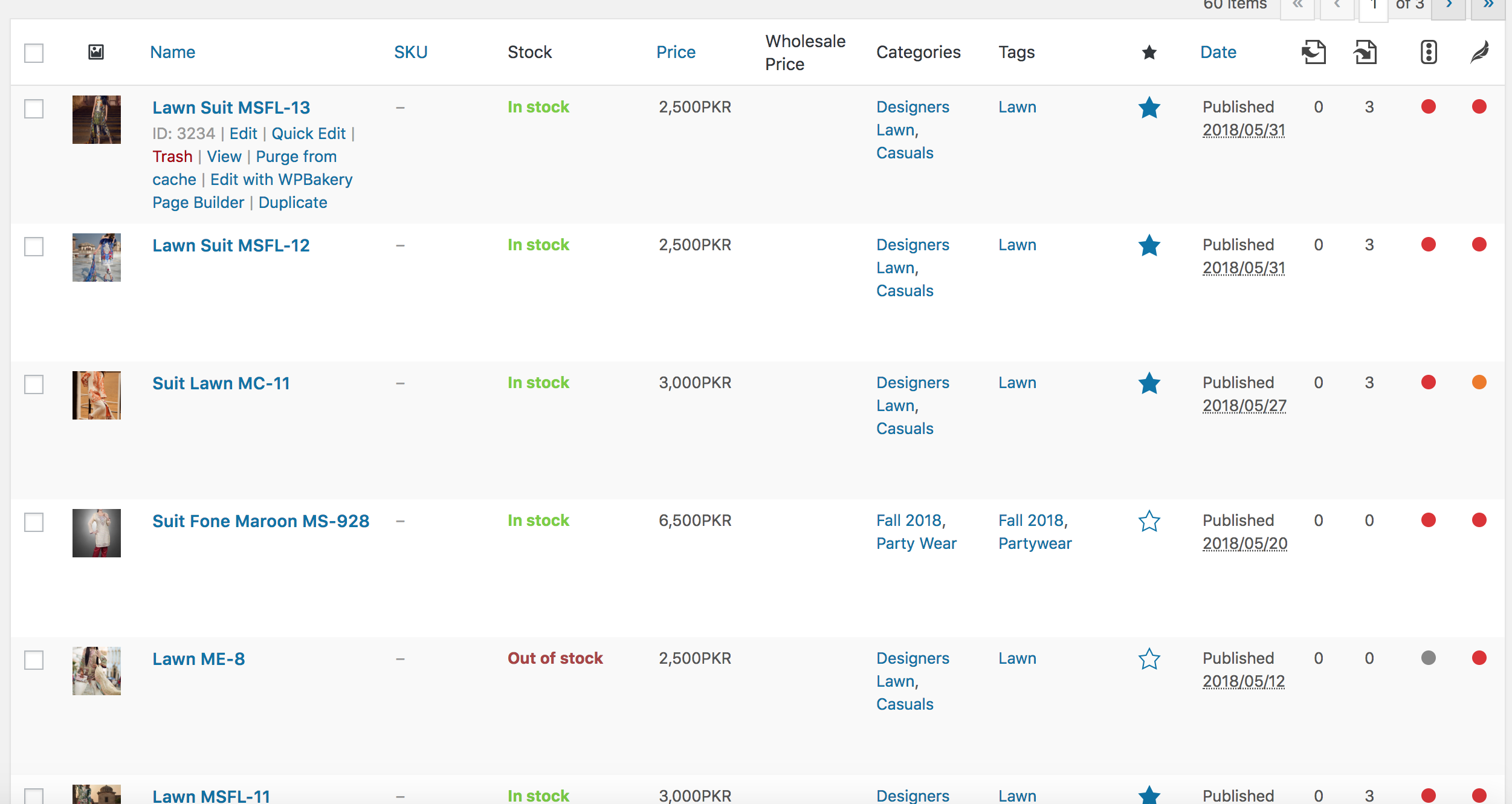The width and height of the screenshot is (1512, 804).
Task: Sort products by the Price column
Action: (x=676, y=53)
